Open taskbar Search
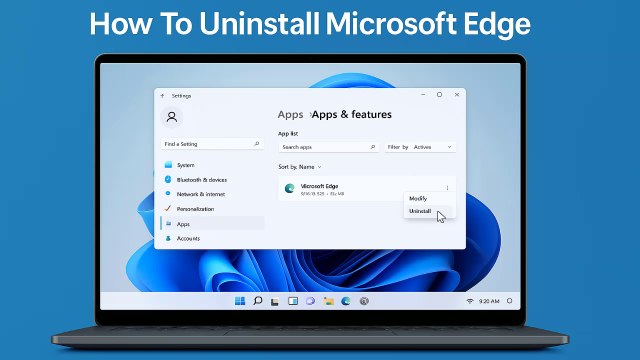Viewport: 640px width, 360px height. 258,301
